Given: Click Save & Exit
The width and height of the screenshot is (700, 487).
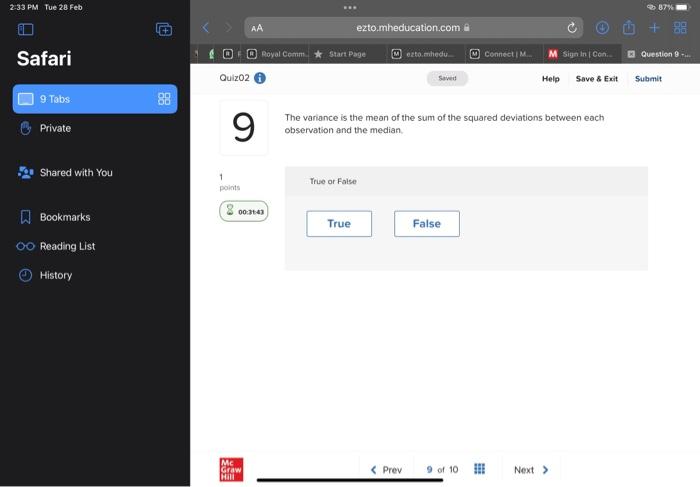Looking at the screenshot, I should [597, 79].
